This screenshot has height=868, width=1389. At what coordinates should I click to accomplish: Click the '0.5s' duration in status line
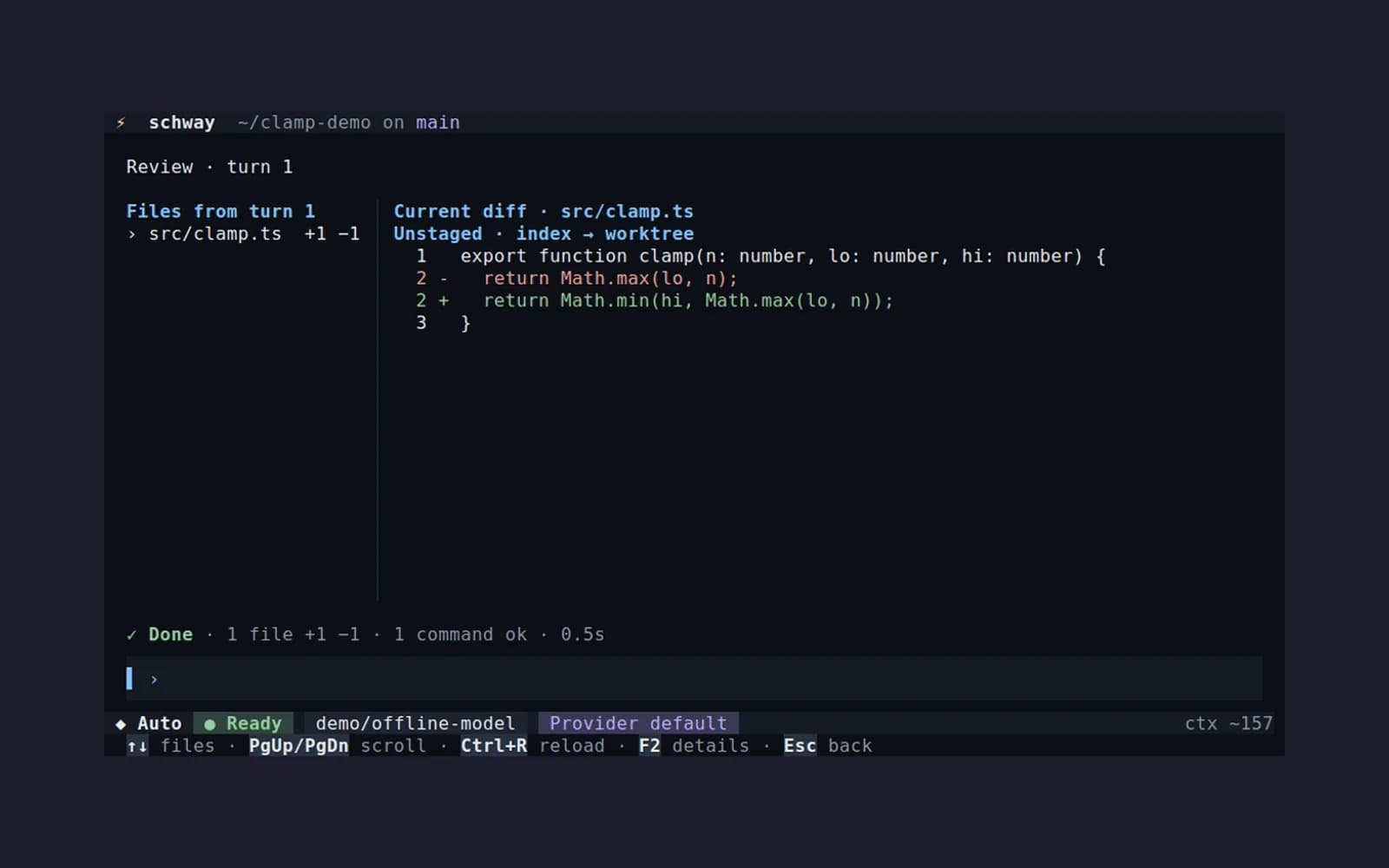(583, 635)
